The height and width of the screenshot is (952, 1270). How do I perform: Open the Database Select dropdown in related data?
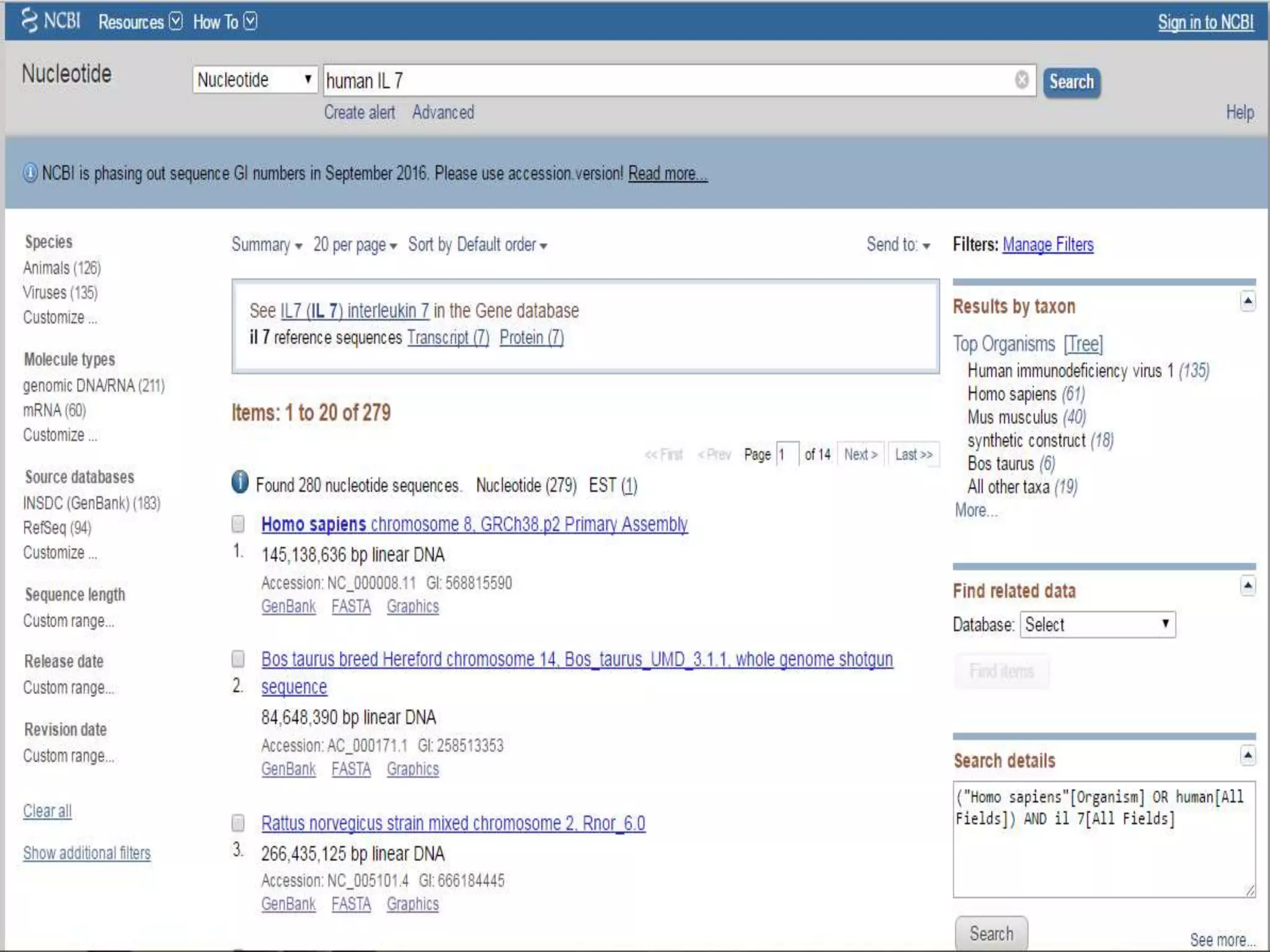(x=1098, y=624)
